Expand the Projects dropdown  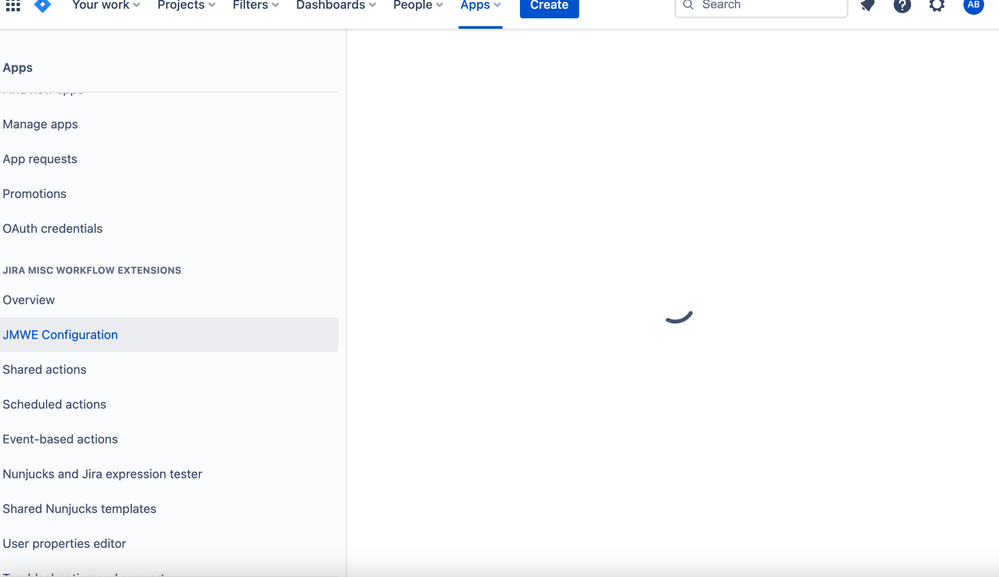[186, 5]
